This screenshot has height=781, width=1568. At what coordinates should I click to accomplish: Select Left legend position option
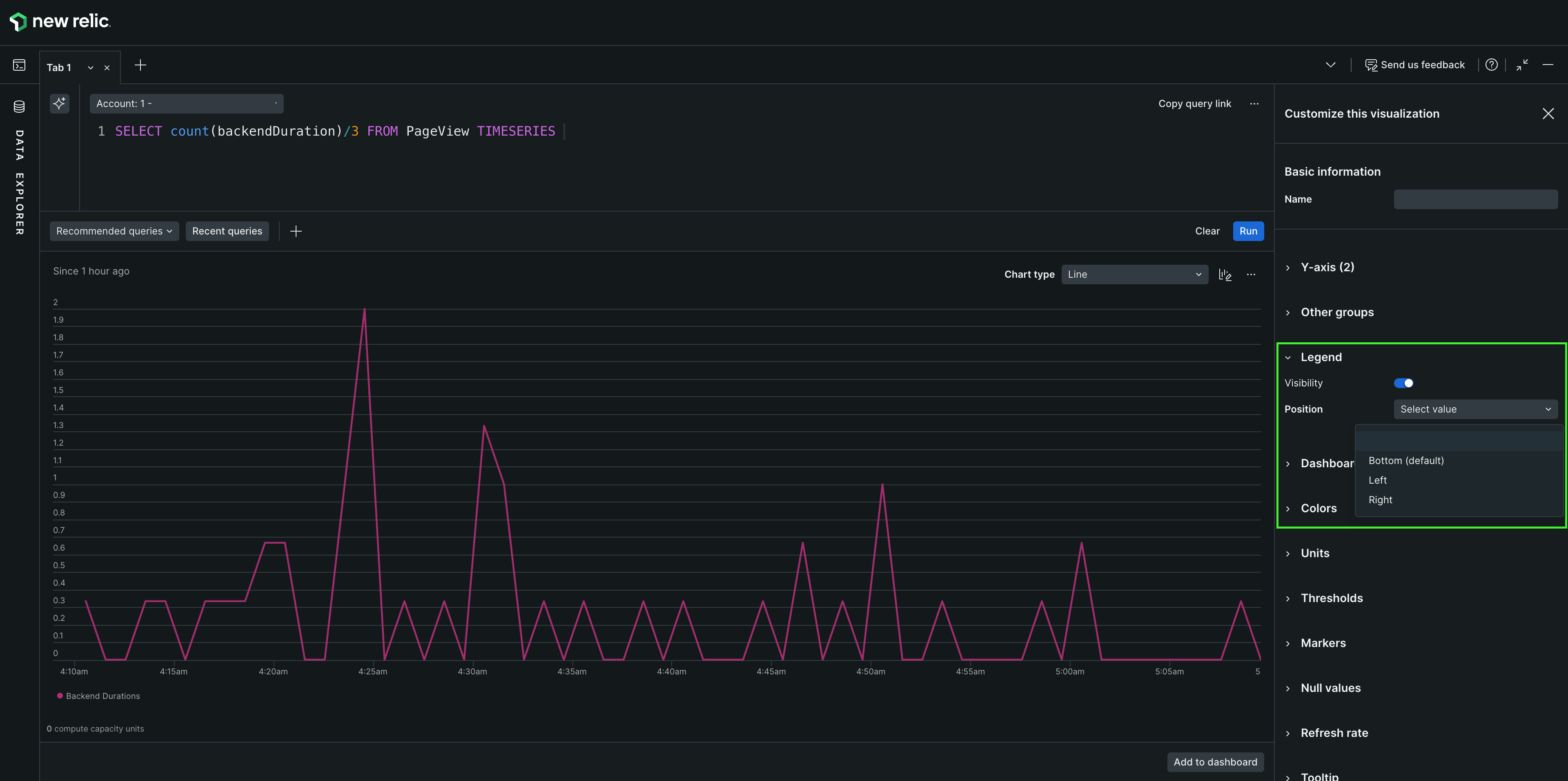tap(1377, 480)
